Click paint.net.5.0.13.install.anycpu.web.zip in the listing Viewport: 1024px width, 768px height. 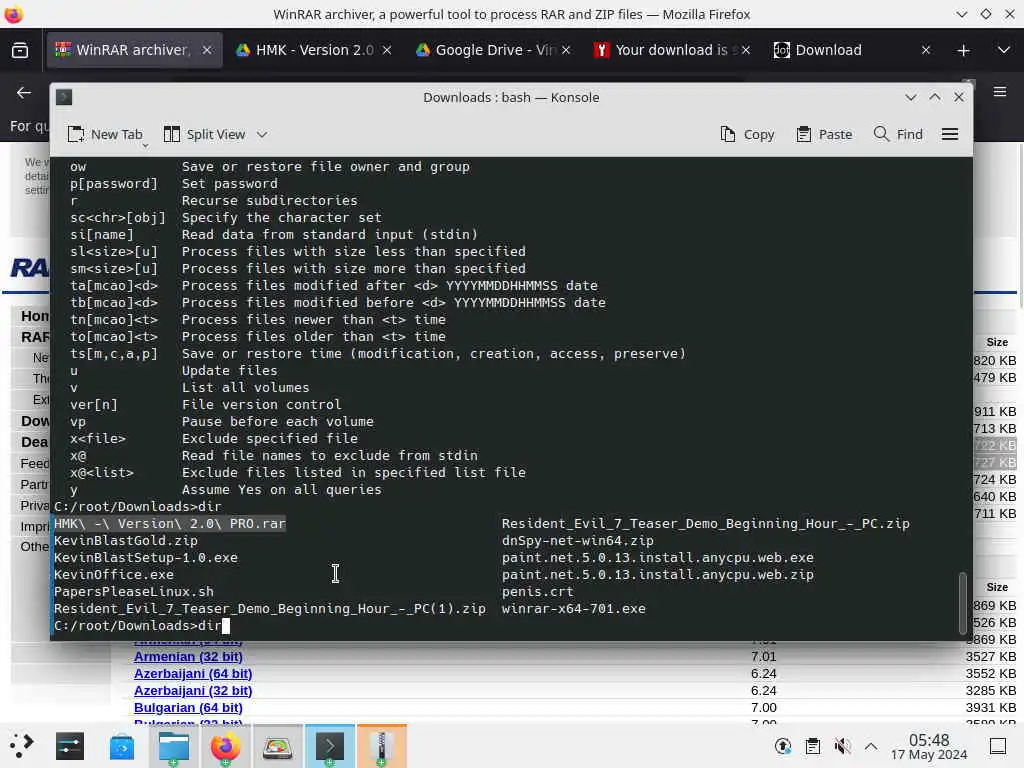(658, 575)
